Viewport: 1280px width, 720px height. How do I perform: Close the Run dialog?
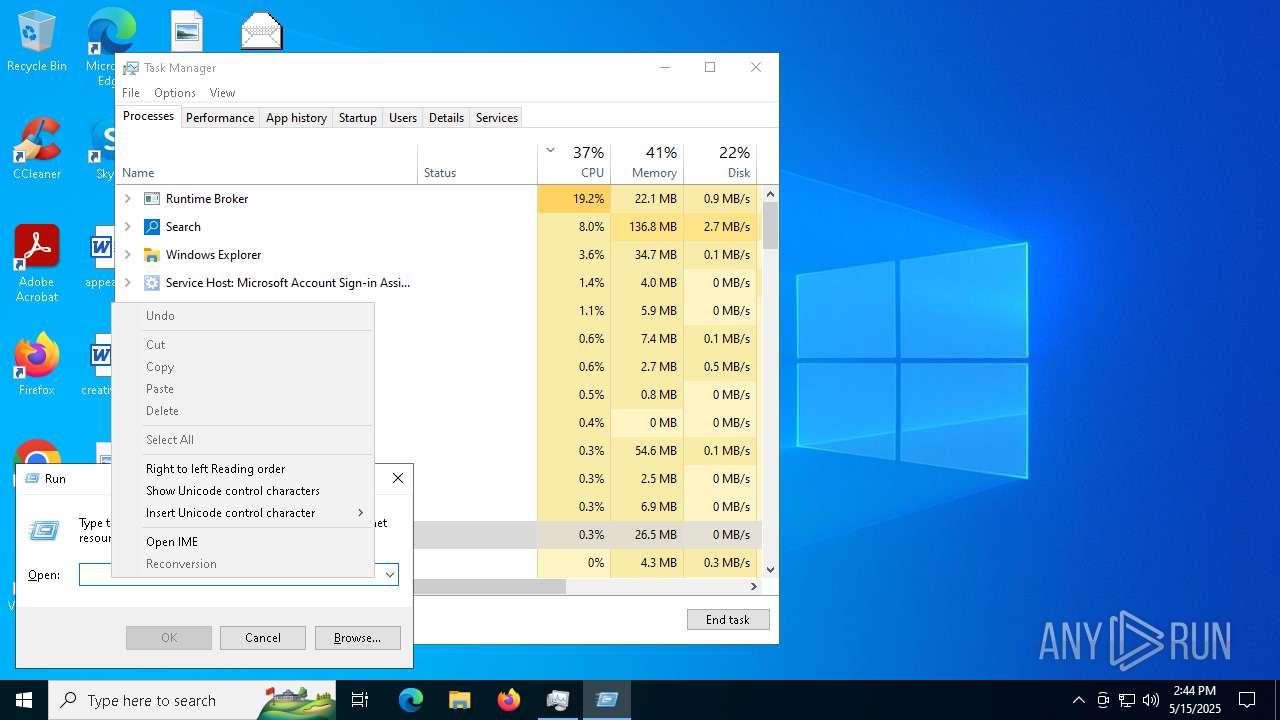[398, 478]
